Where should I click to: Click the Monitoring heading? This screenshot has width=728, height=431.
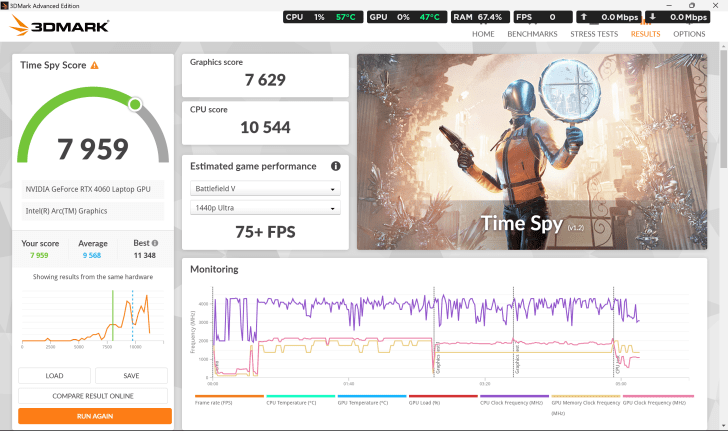click(x=214, y=269)
